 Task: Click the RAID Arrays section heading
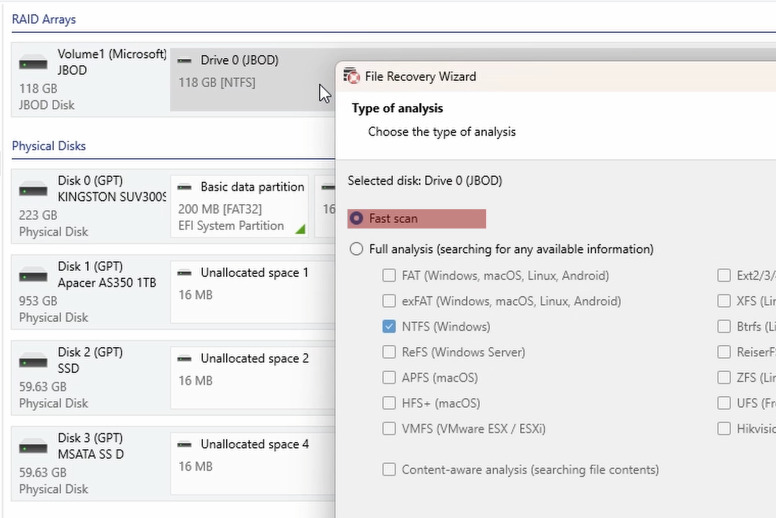pyautogui.click(x=44, y=19)
